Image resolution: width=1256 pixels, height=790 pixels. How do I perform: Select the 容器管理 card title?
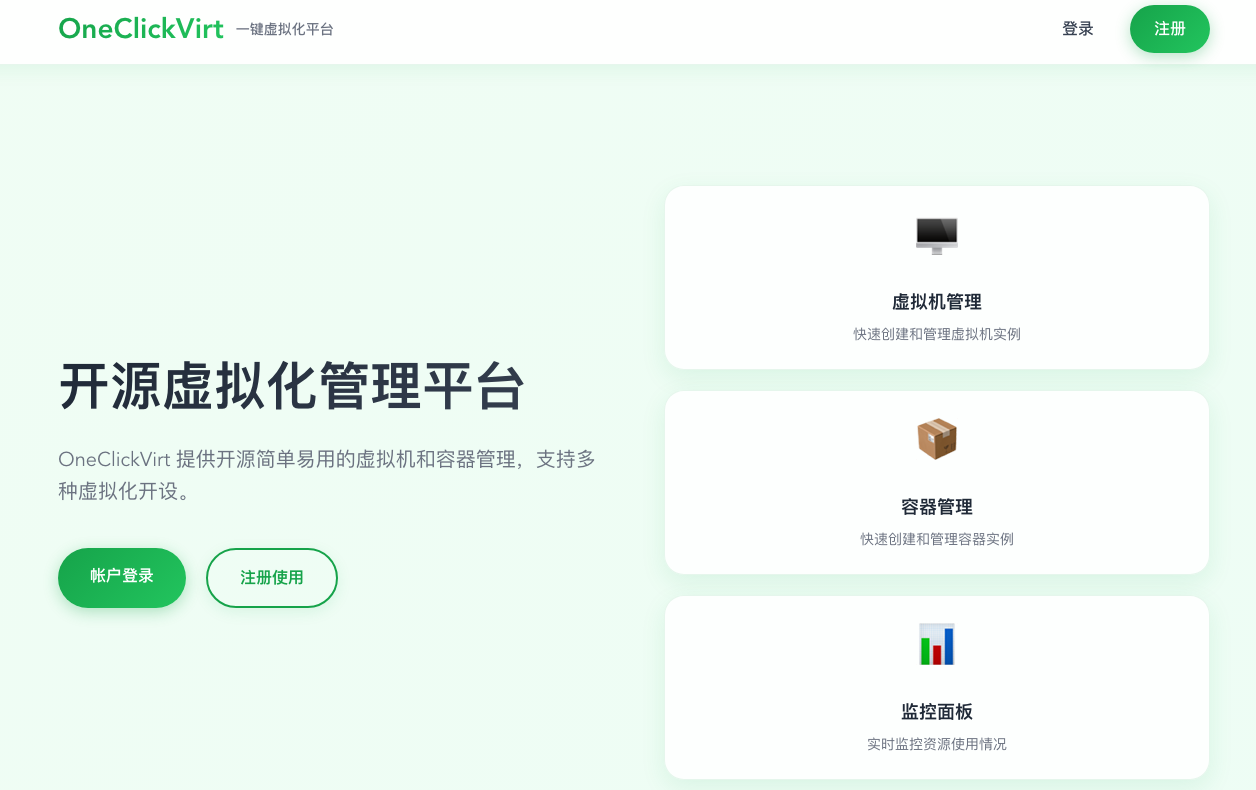click(937, 507)
